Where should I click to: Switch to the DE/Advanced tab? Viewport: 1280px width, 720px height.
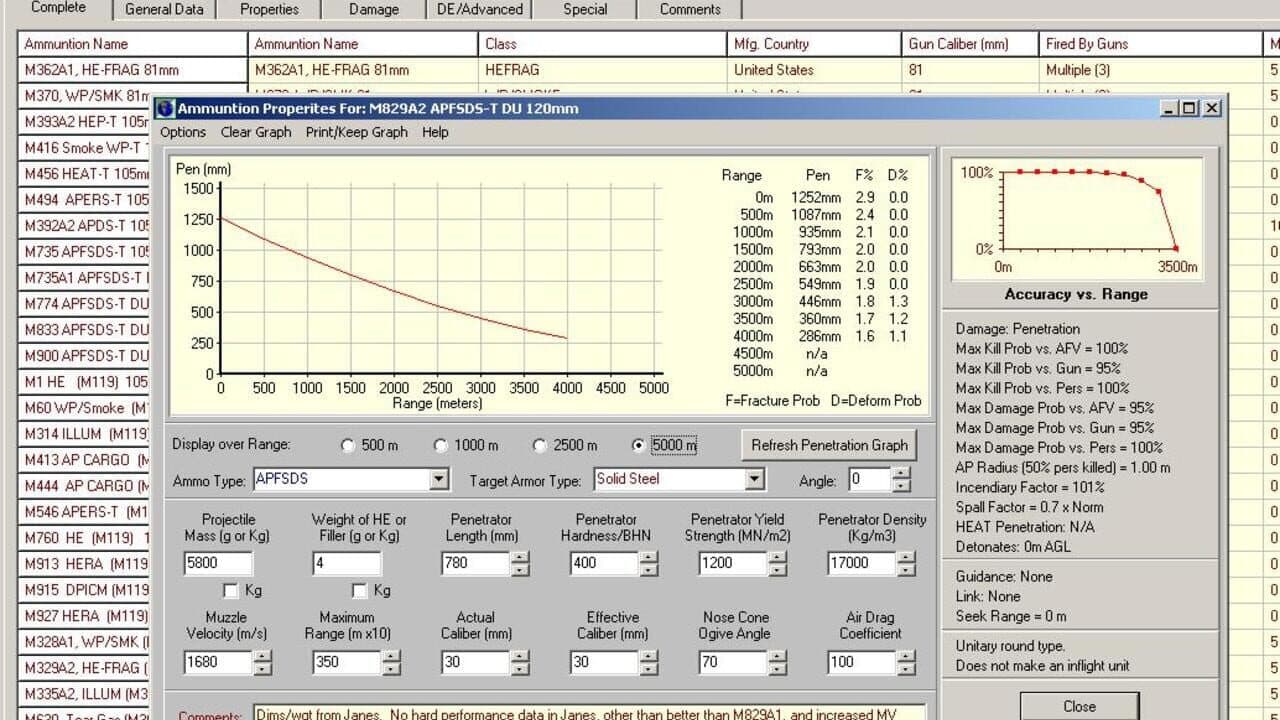pos(480,10)
